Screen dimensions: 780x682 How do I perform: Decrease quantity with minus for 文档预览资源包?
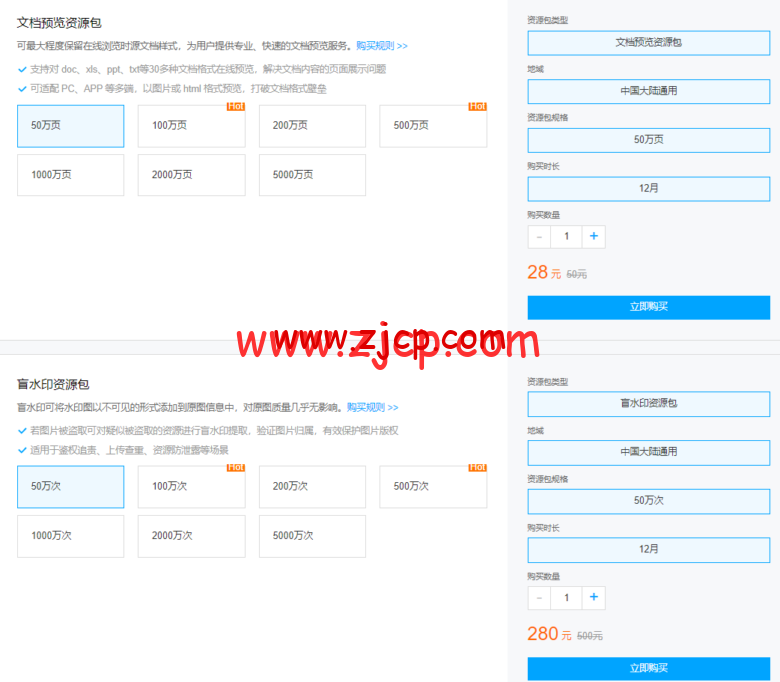539,236
